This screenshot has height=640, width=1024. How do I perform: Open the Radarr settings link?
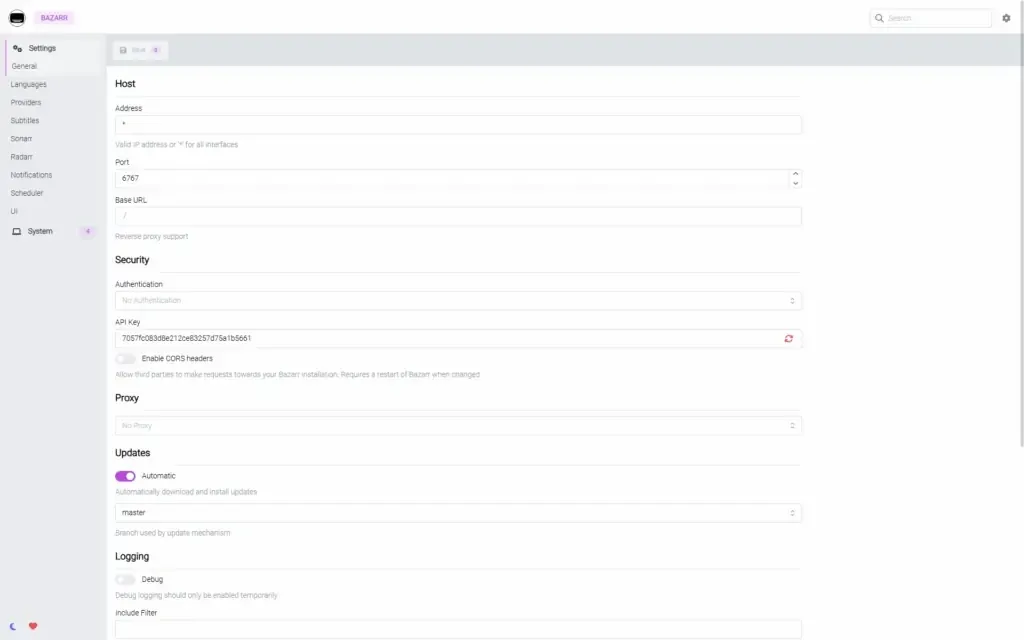point(21,156)
